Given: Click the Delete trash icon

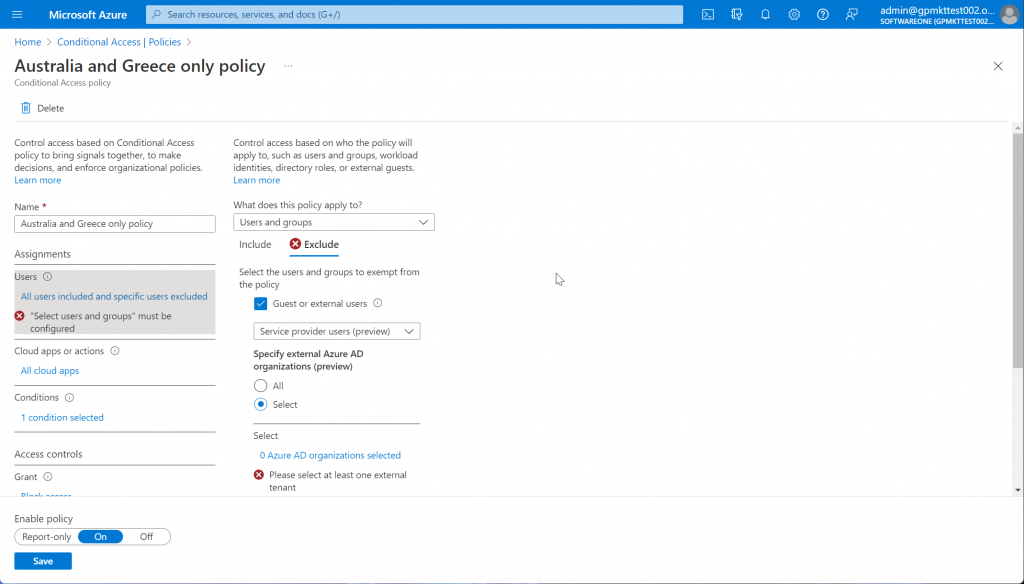Looking at the screenshot, I should (x=25, y=108).
